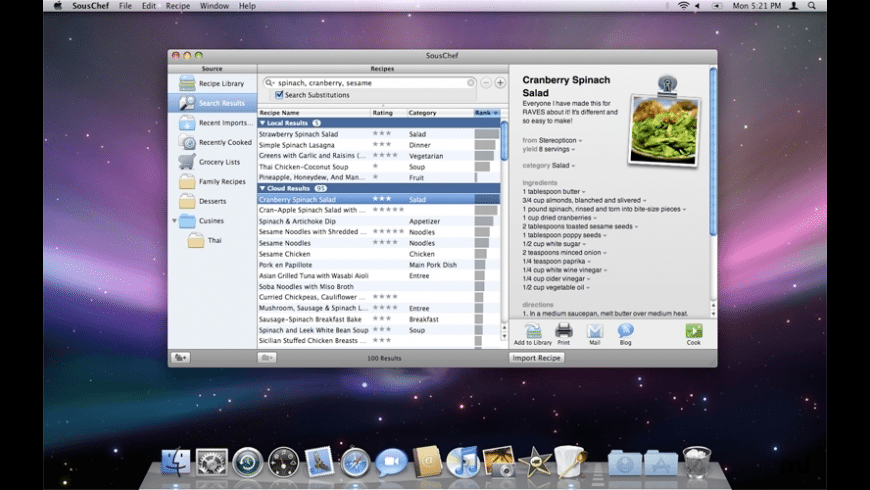870x490 pixels.
Task: Click the Import Recipe button
Action: (x=537, y=358)
